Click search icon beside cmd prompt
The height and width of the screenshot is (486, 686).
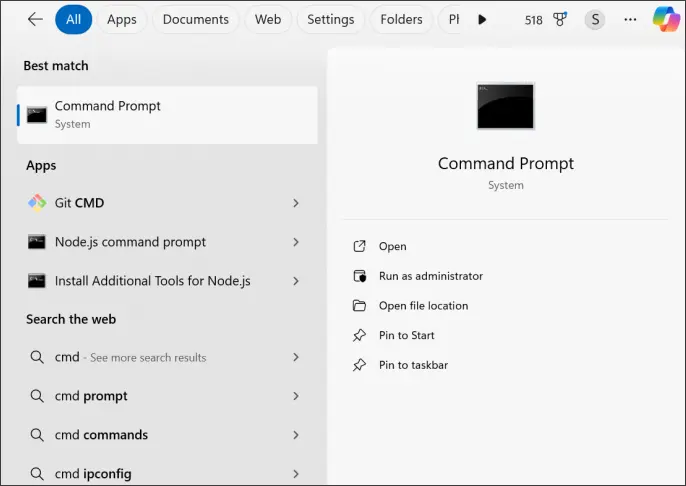(37, 396)
